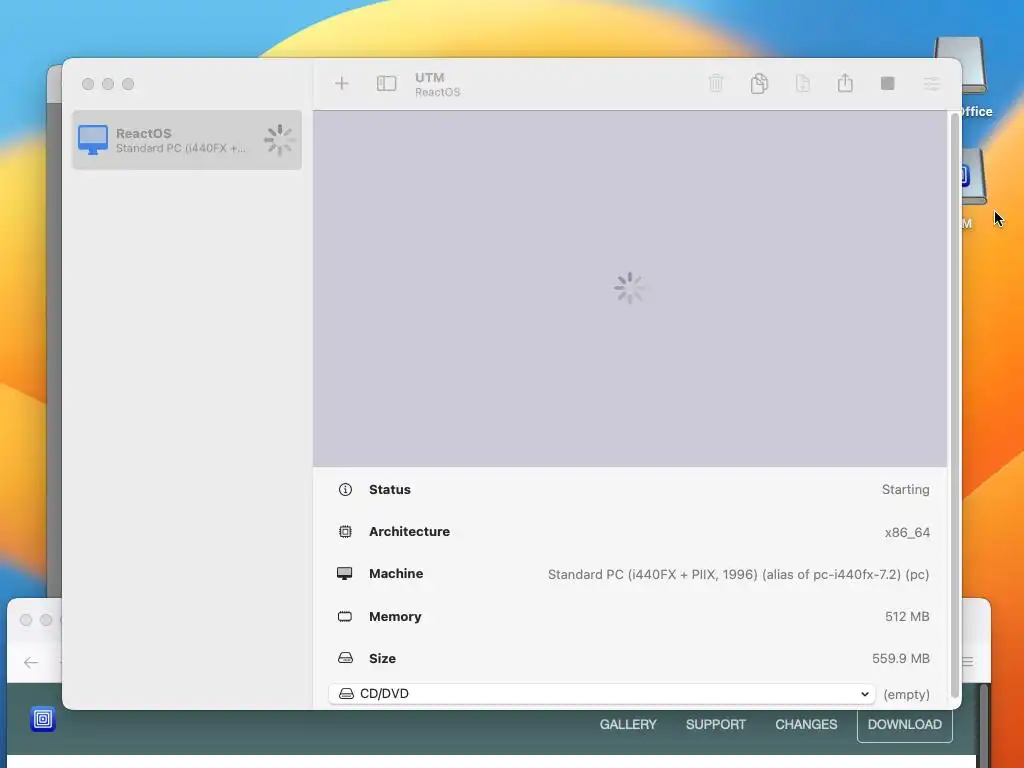This screenshot has height=768, width=1024.
Task: Click the Machine display icon
Action: 345,573
